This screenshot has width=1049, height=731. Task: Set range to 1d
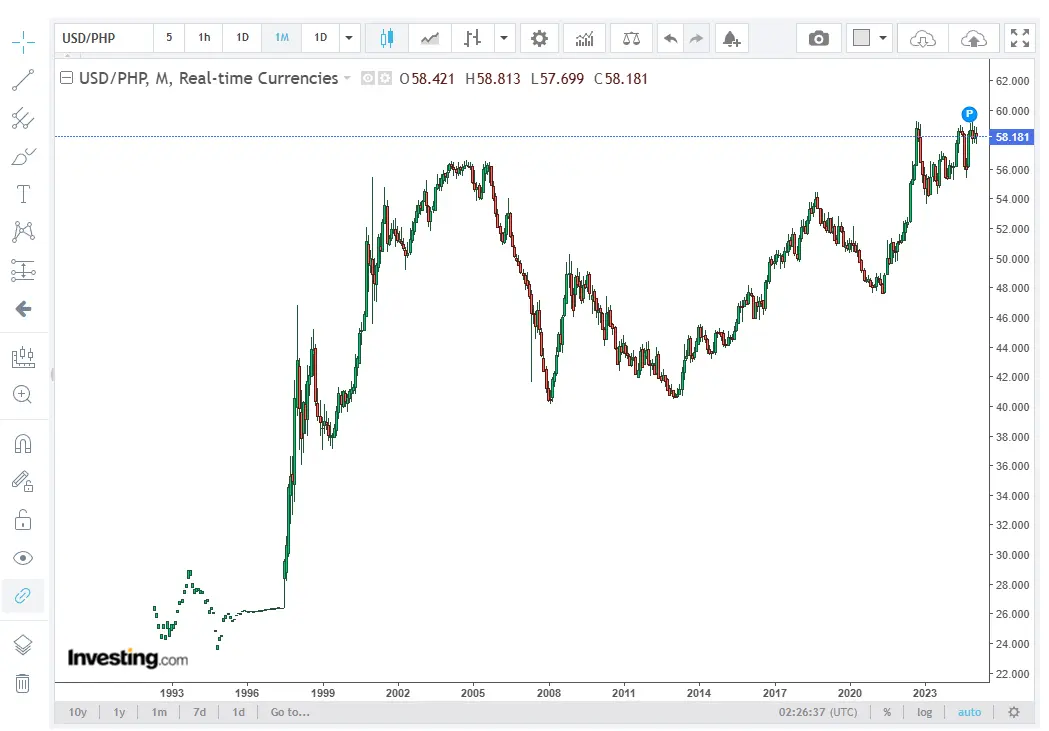pyautogui.click(x=238, y=712)
